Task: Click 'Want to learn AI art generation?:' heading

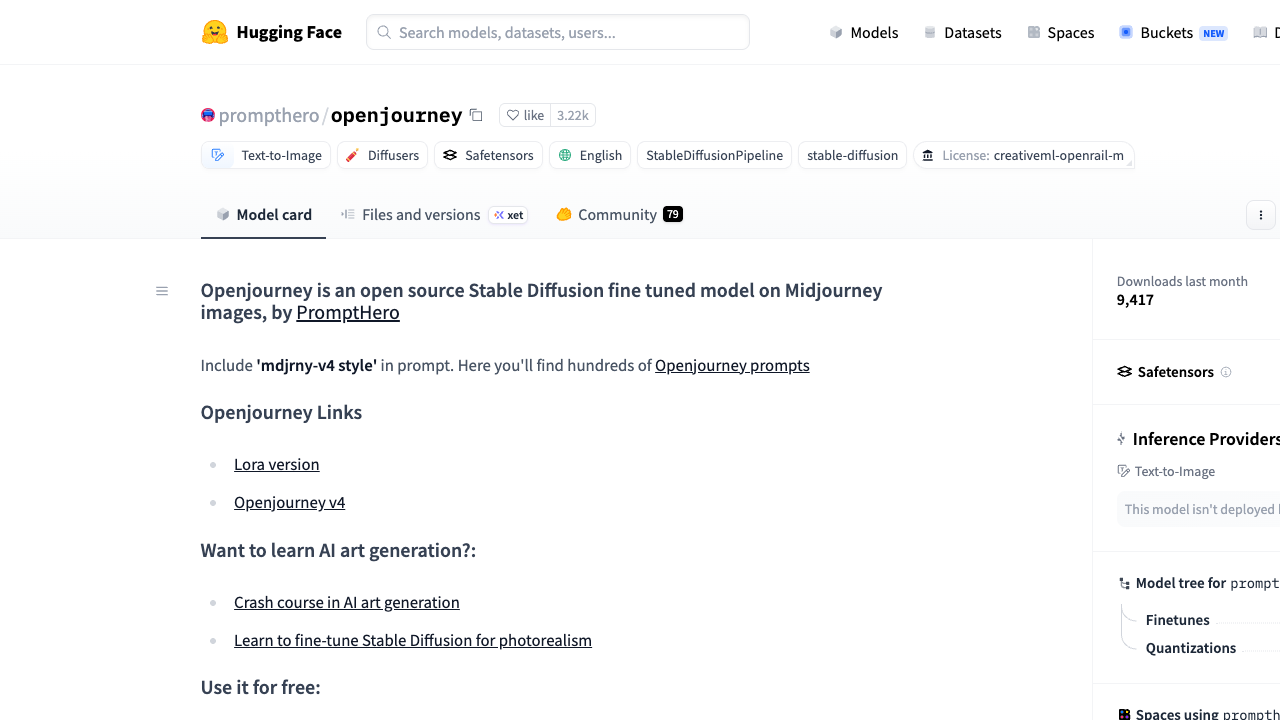Action: [x=338, y=550]
